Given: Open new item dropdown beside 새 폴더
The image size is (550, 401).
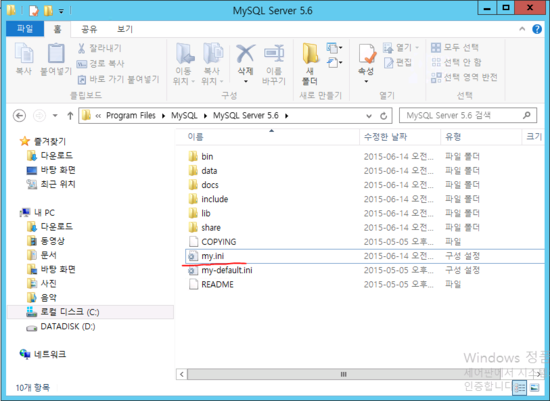Looking at the screenshot, I should click(334, 47).
